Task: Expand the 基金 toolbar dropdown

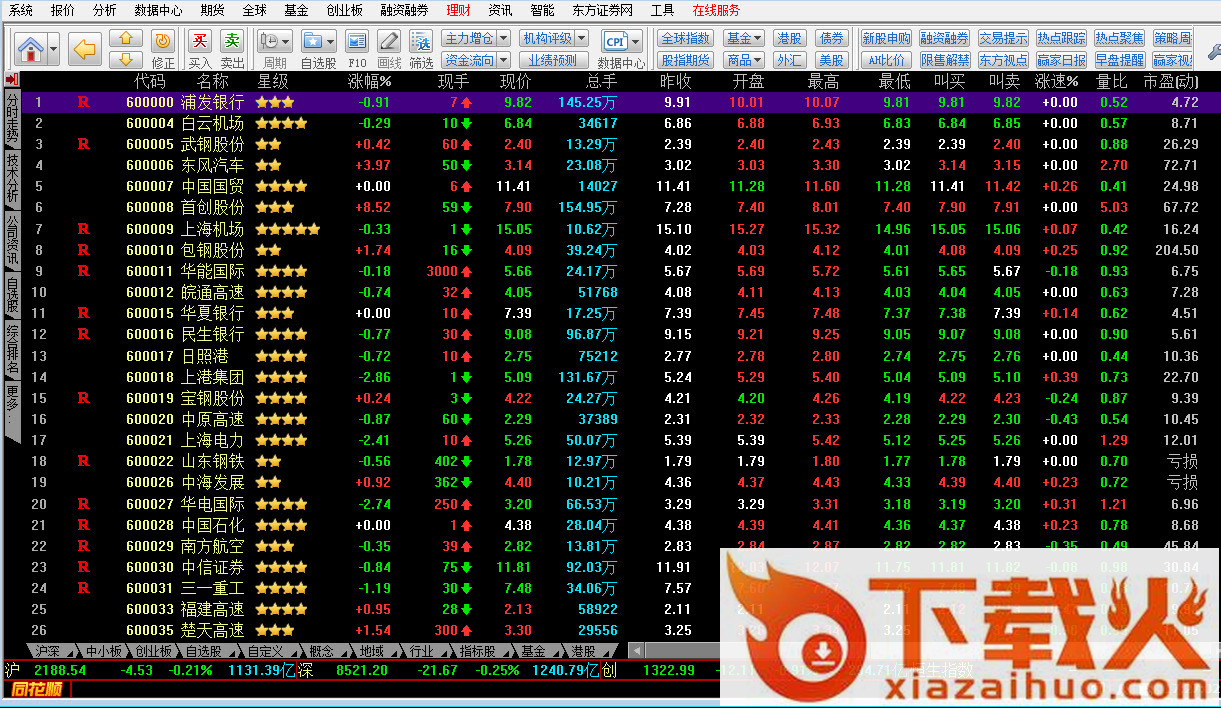Action: [x=744, y=38]
